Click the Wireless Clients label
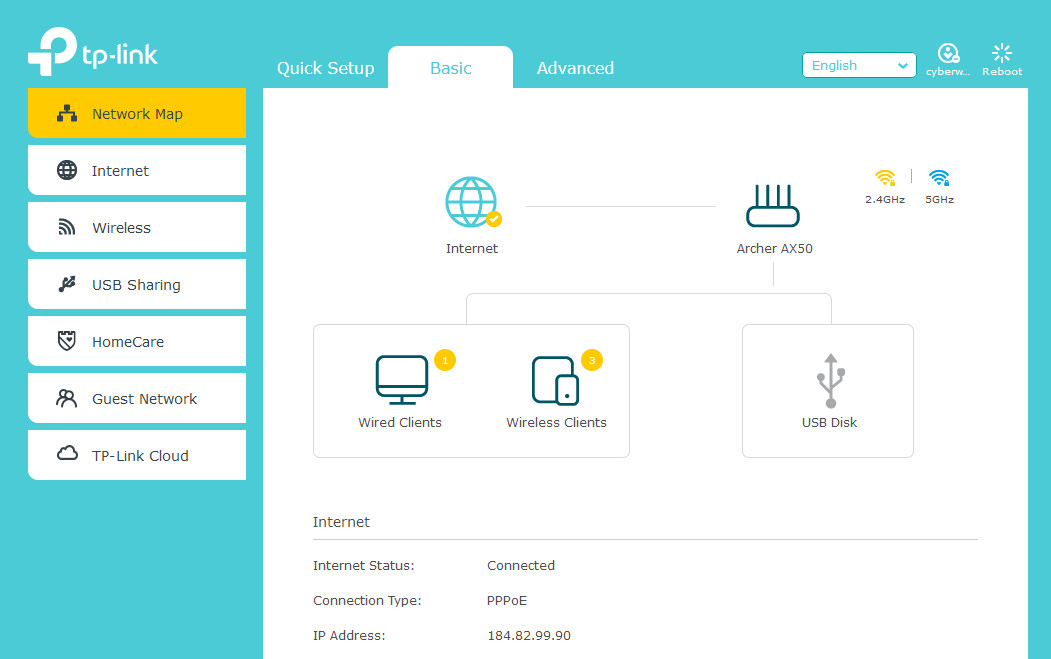Image resolution: width=1051 pixels, height=659 pixels. tap(556, 422)
